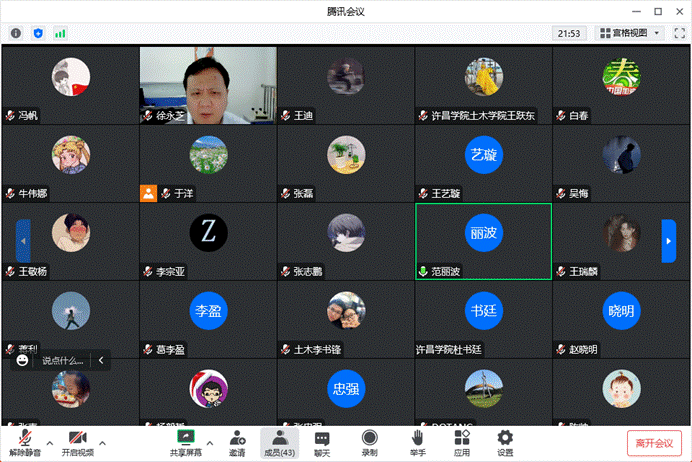Check the green network signal icon
Viewport: 692px width, 462px height.
[60, 33]
